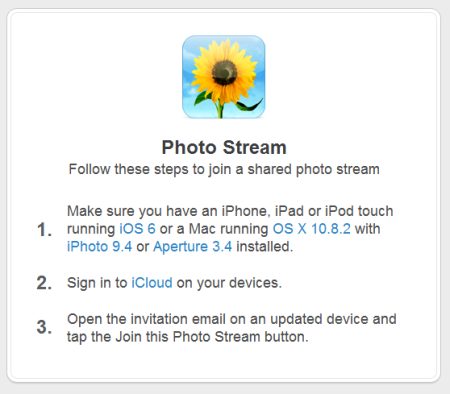Screen dimensions: 450x394
Task: Click the word 'installed.' in step 1
Action: coord(265,247)
